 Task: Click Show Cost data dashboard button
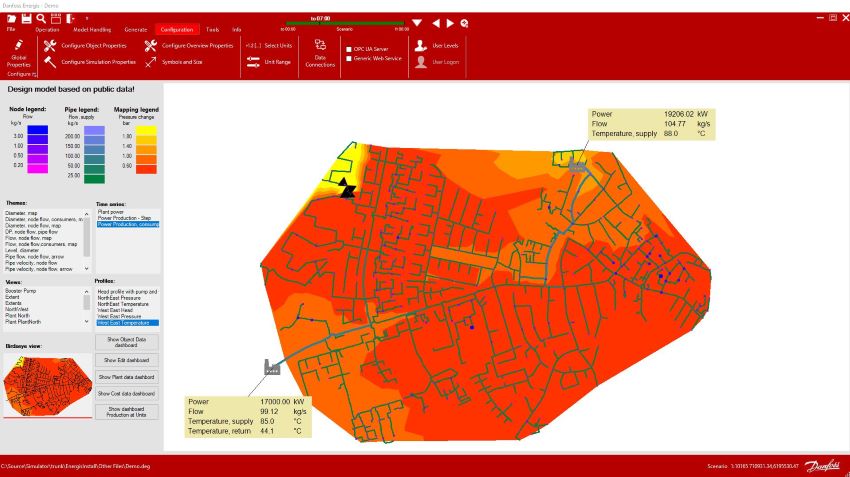[127, 394]
